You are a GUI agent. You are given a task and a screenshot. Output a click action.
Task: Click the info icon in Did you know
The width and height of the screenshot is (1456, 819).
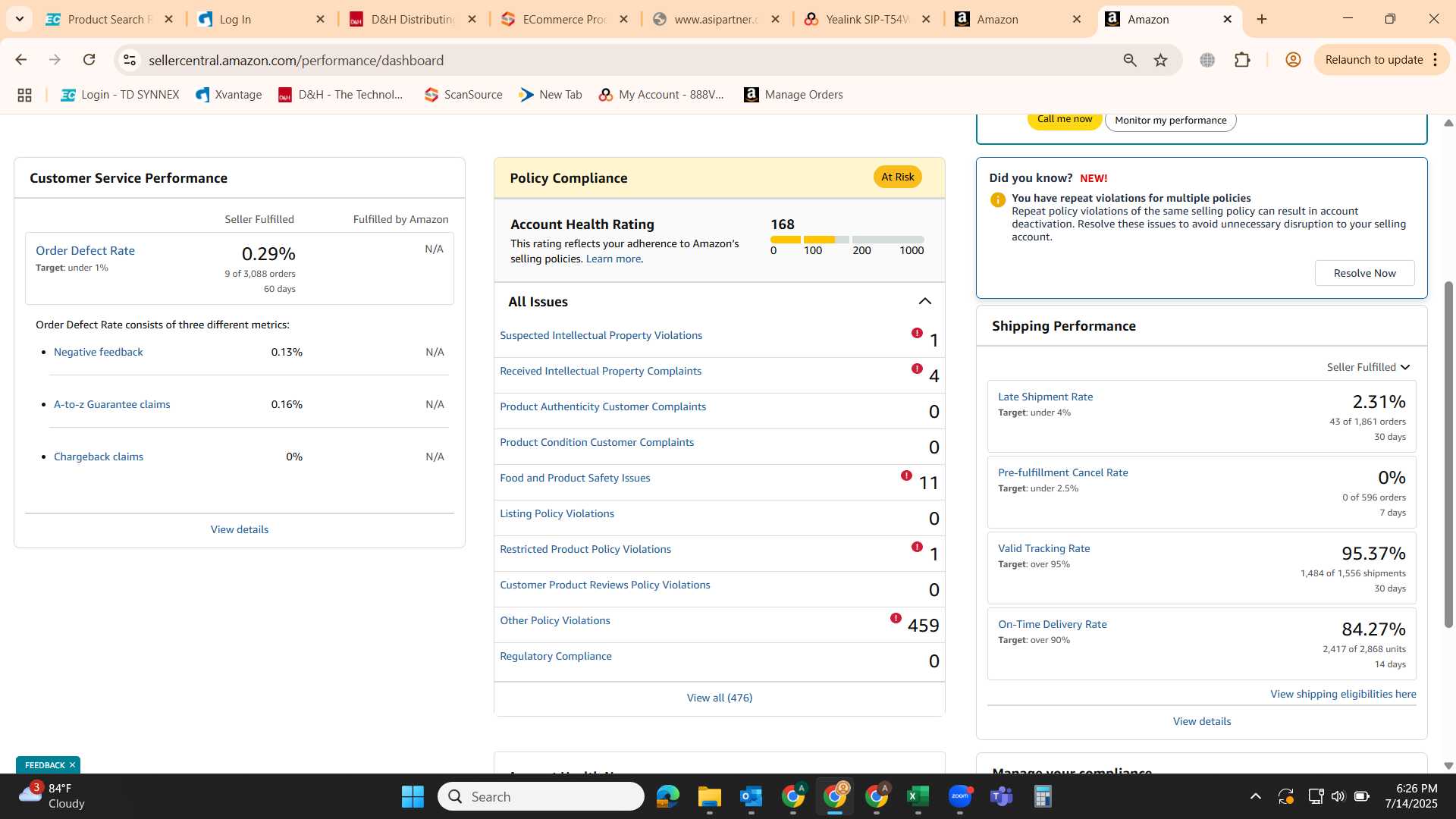coord(998,200)
